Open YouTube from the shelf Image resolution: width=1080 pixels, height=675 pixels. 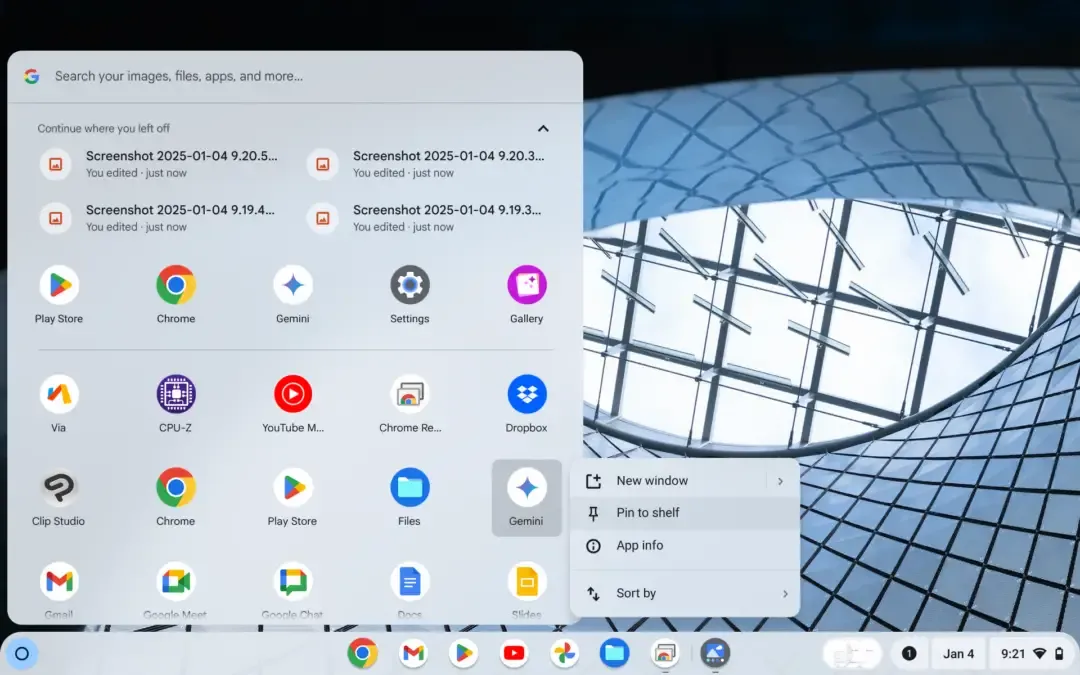(x=514, y=653)
